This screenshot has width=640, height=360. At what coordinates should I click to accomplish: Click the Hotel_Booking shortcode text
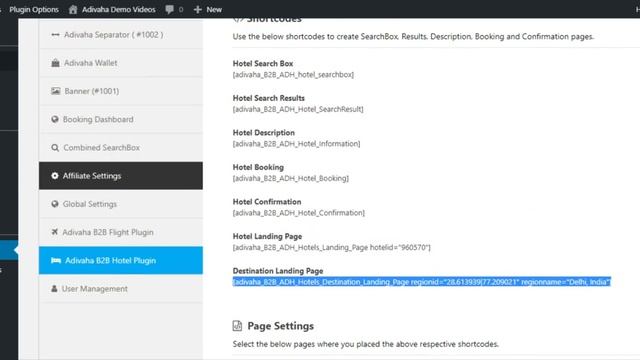tap(291, 178)
